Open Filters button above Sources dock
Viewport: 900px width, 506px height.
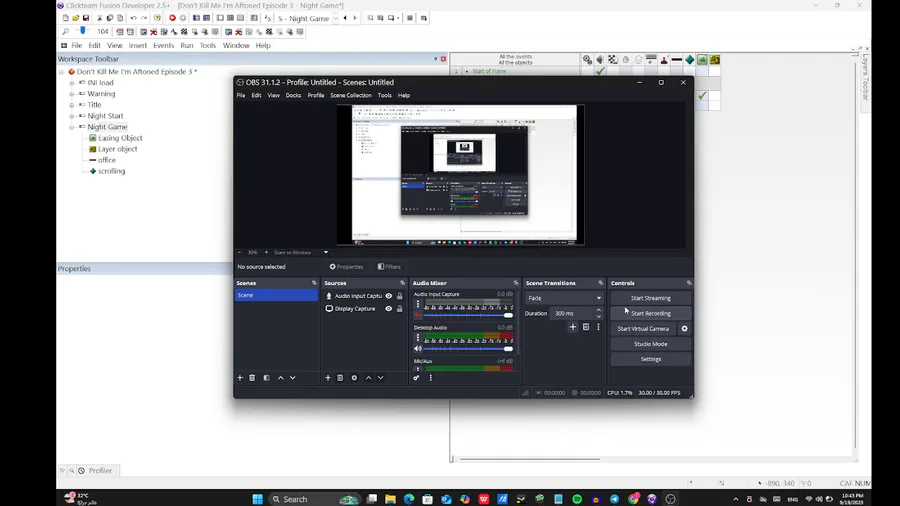(389, 267)
